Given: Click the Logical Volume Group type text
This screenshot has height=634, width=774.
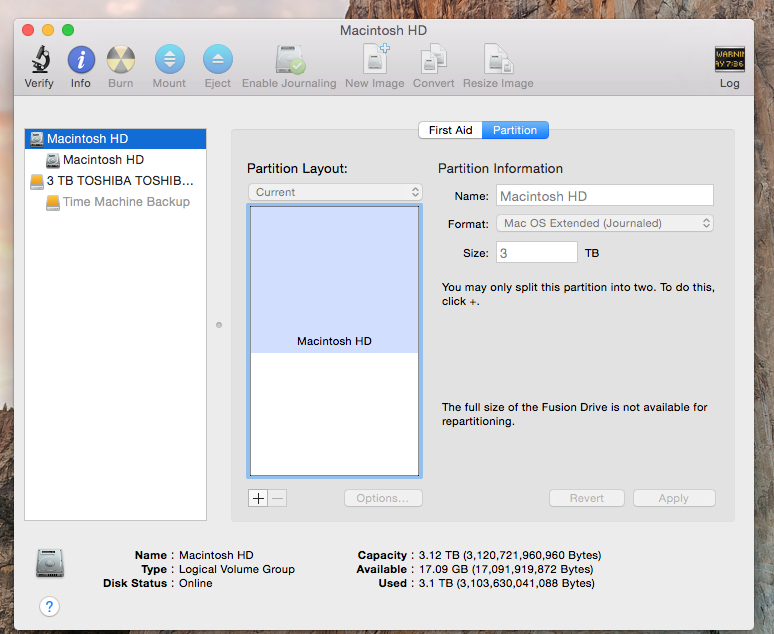Looking at the screenshot, I should (x=236, y=569).
